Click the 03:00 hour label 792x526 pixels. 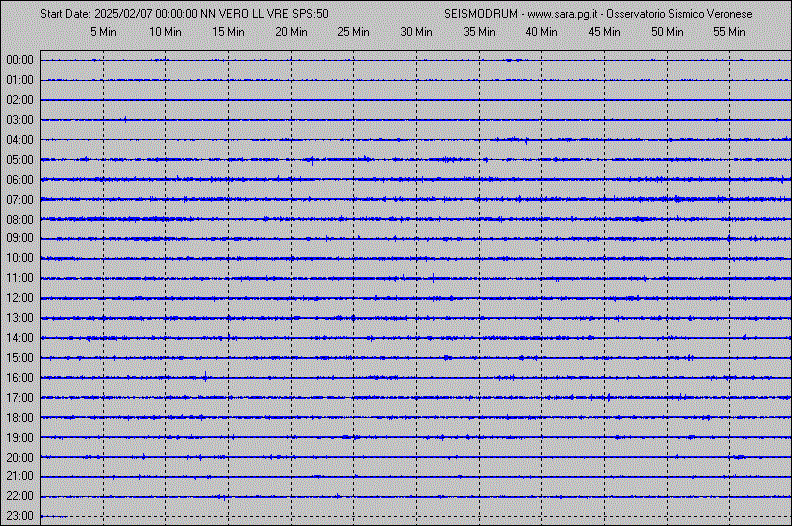(x=20, y=120)
